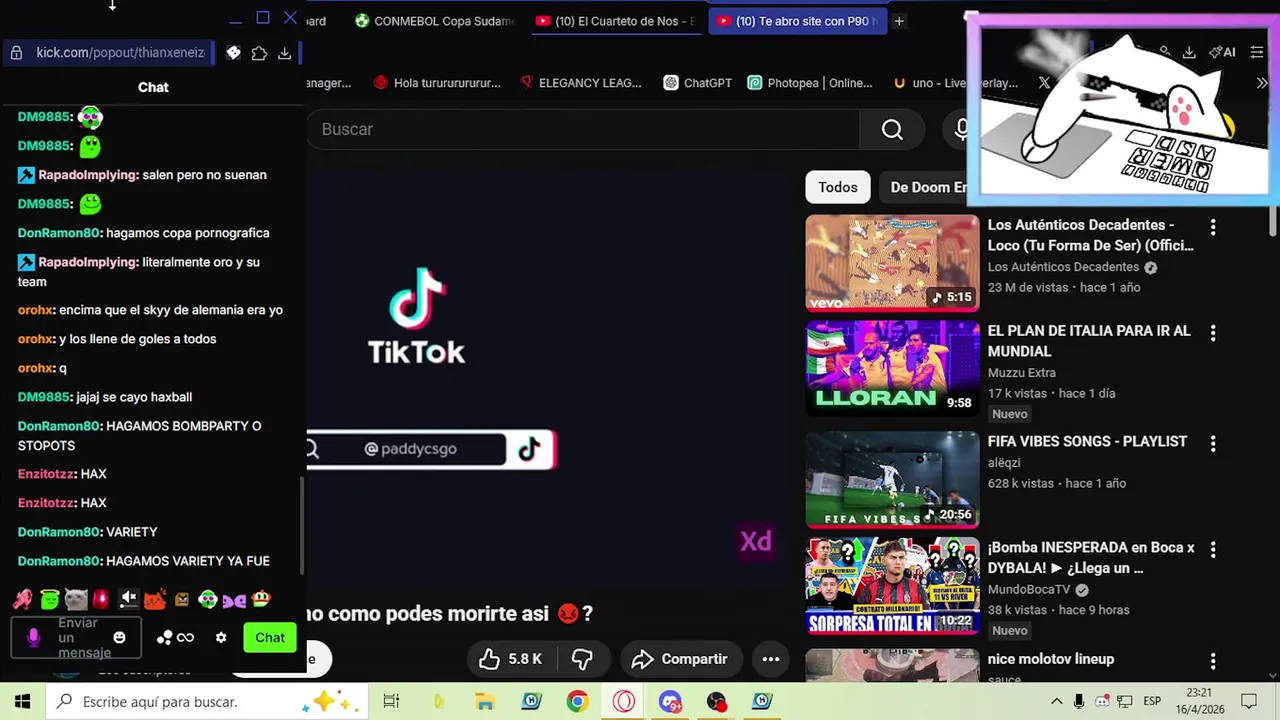Insert the white cat emote
This screenshot has width=1280, height=720.
coord(76,600)
